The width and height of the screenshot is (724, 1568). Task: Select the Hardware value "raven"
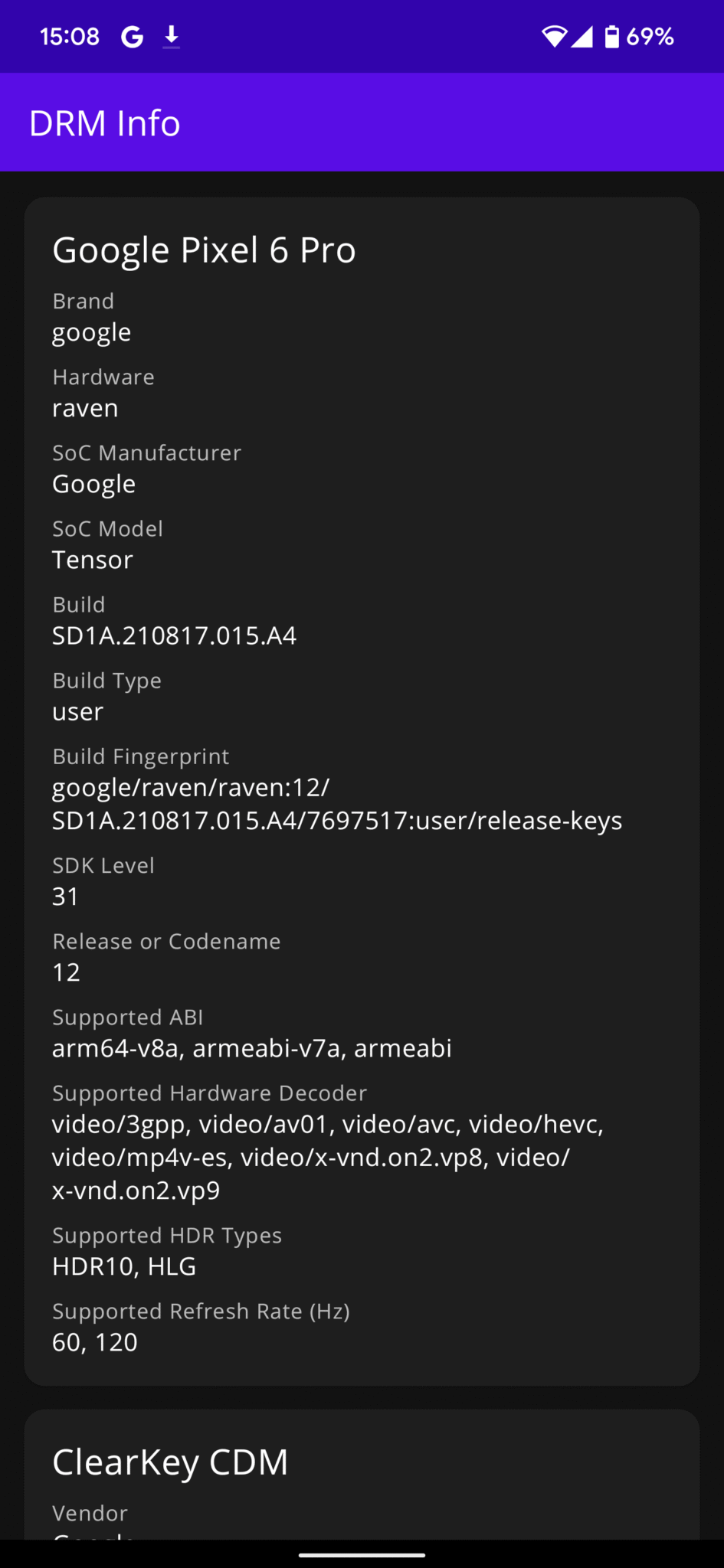85,407
